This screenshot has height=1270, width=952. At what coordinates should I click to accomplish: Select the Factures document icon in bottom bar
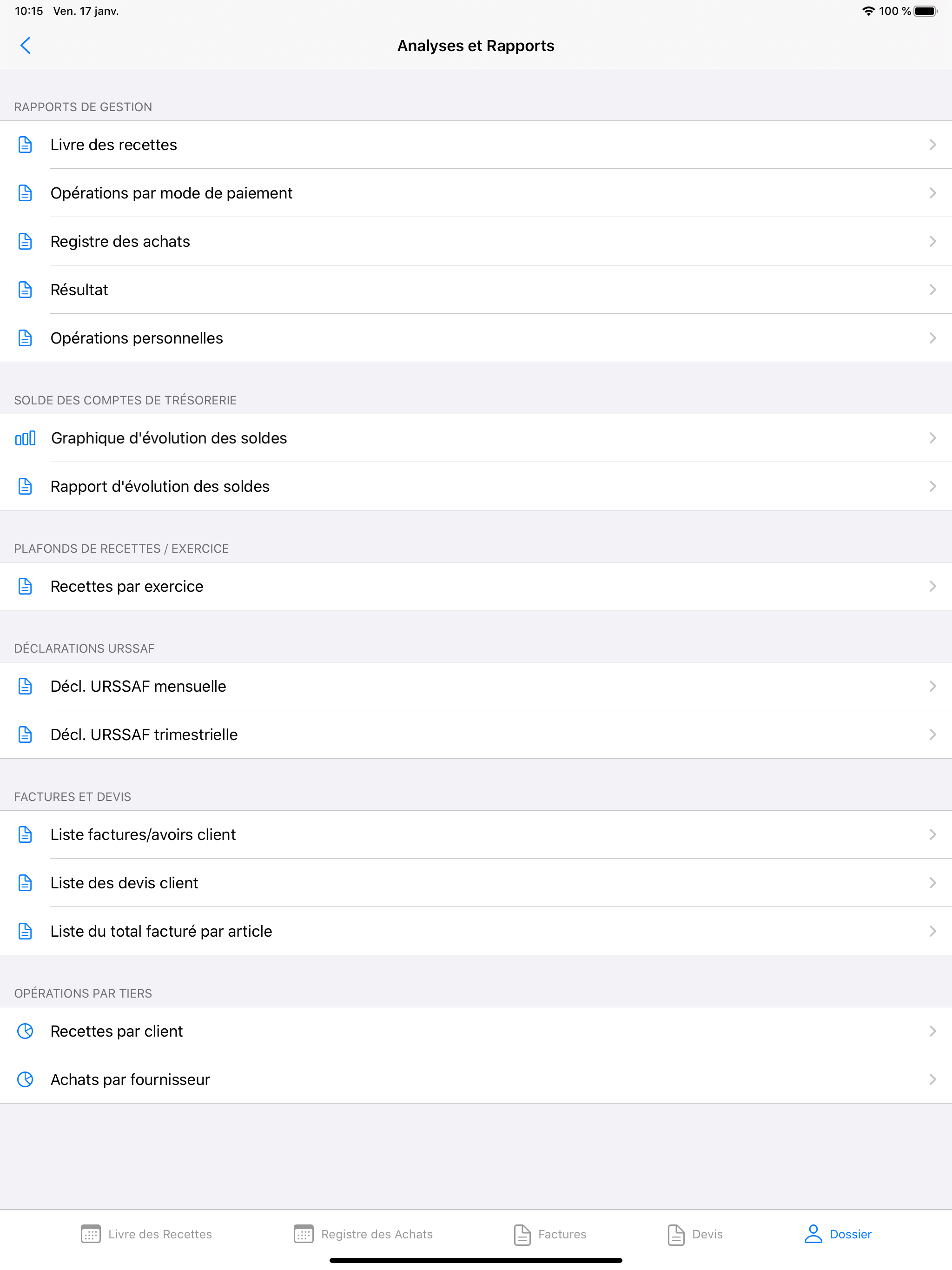click(x=522, y=1233)
